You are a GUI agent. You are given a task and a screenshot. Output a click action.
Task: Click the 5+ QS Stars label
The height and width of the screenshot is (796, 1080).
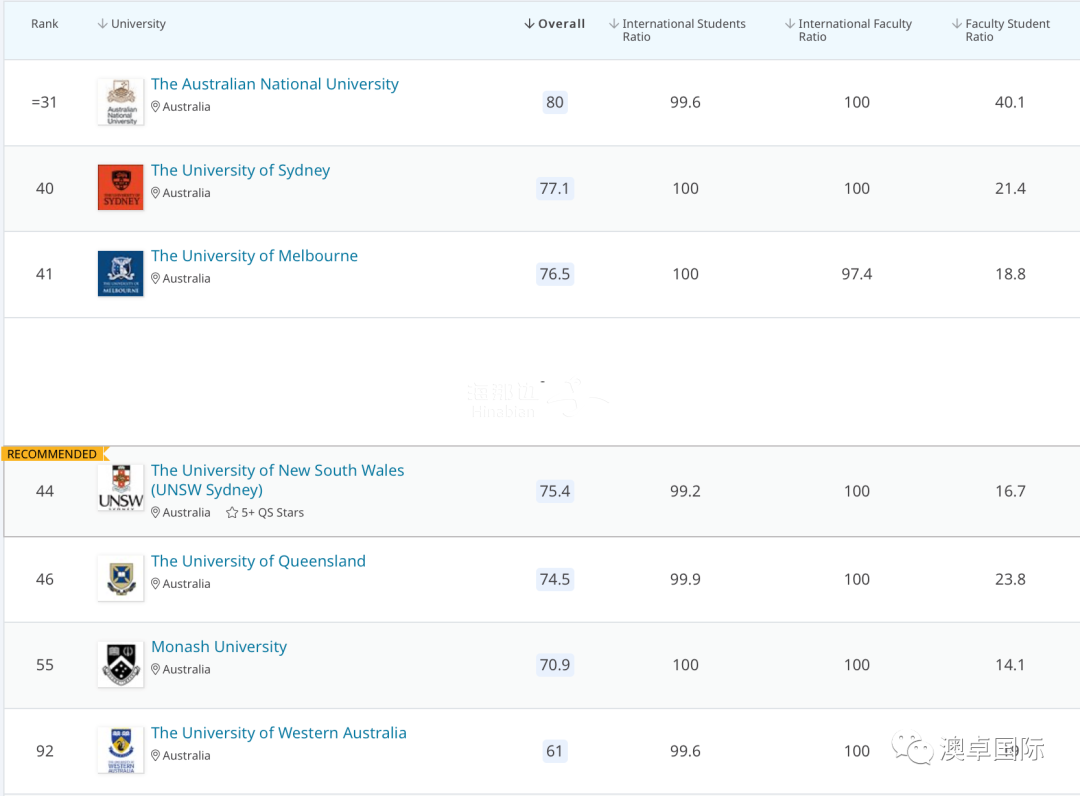click(272, 512)
